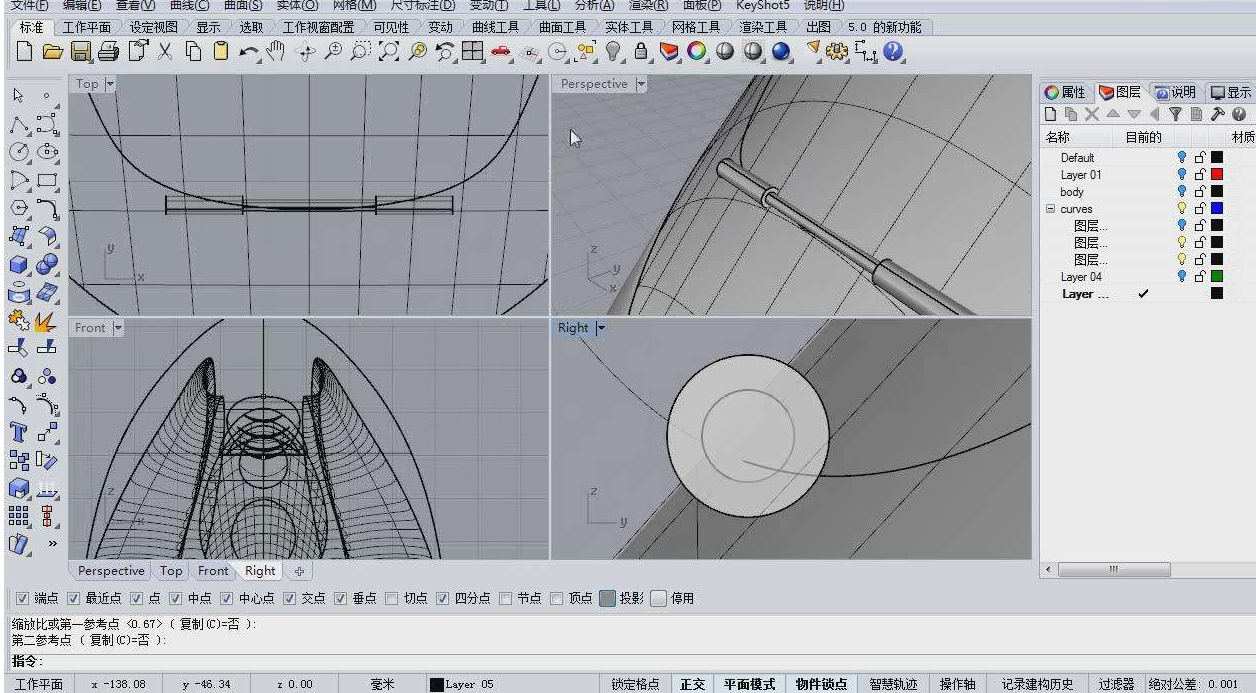Open the 曲线工具 toolbar tab
Screen dimensions: 1256x693
point(495,27)
